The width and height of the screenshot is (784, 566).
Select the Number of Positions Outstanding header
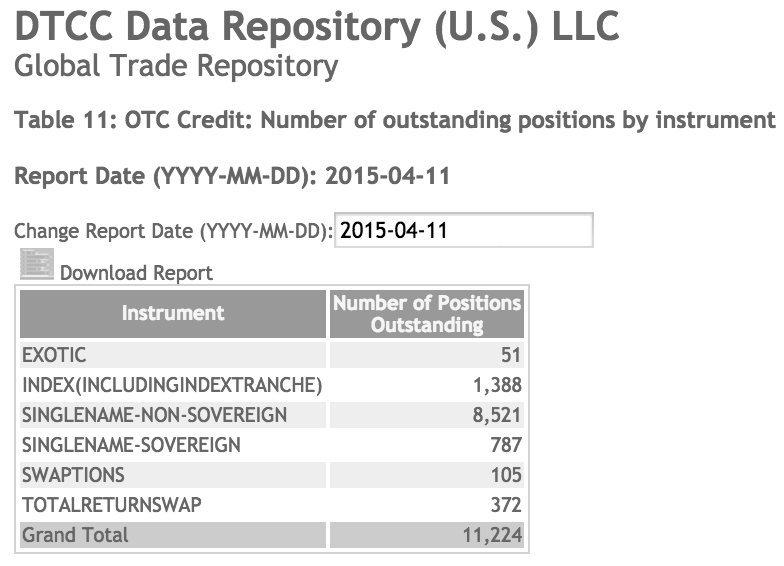point(426,314)
